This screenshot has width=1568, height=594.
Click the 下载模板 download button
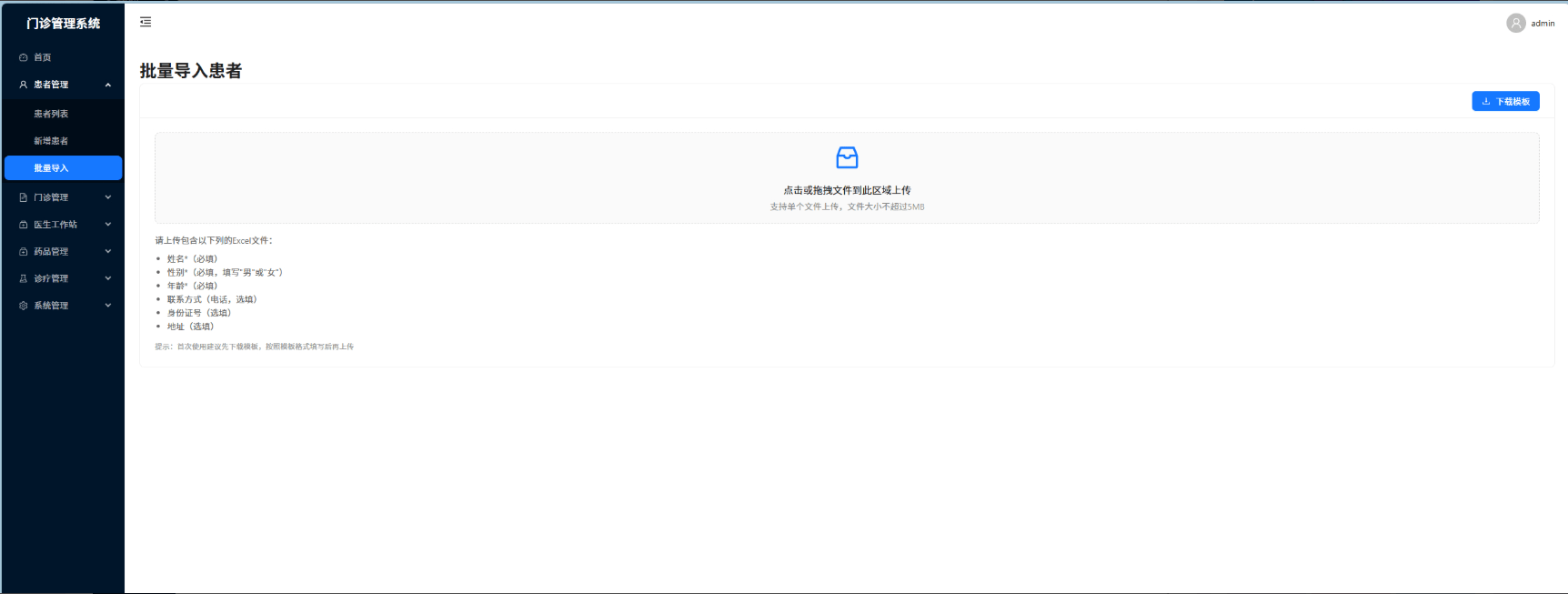click(1505, 101)
